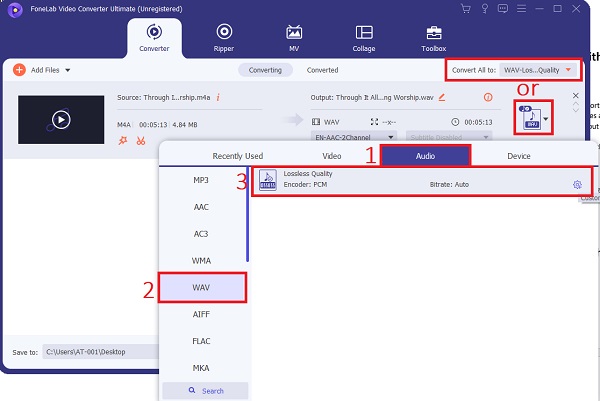Open the feedback chat icon
The height and width of the screenshot is (401, 600).
click(503, 8)
